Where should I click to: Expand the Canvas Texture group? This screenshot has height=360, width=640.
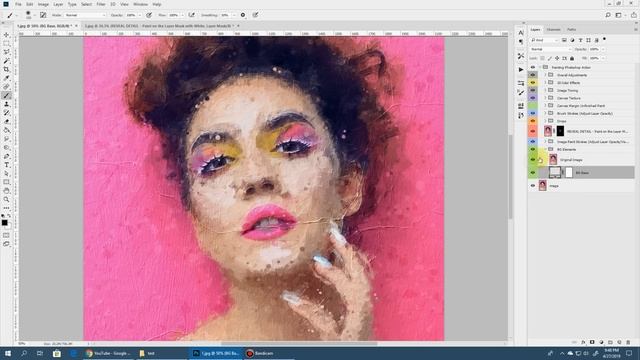(x=545, y=98)
